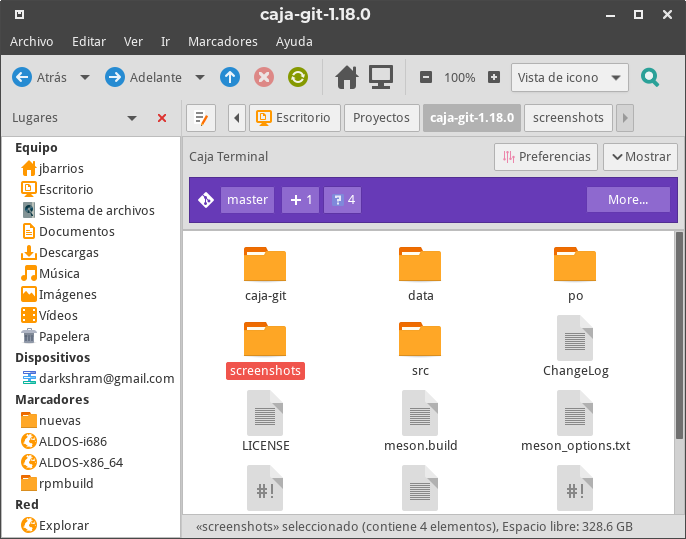Open Documentos in the sidebar

(91, 231)
